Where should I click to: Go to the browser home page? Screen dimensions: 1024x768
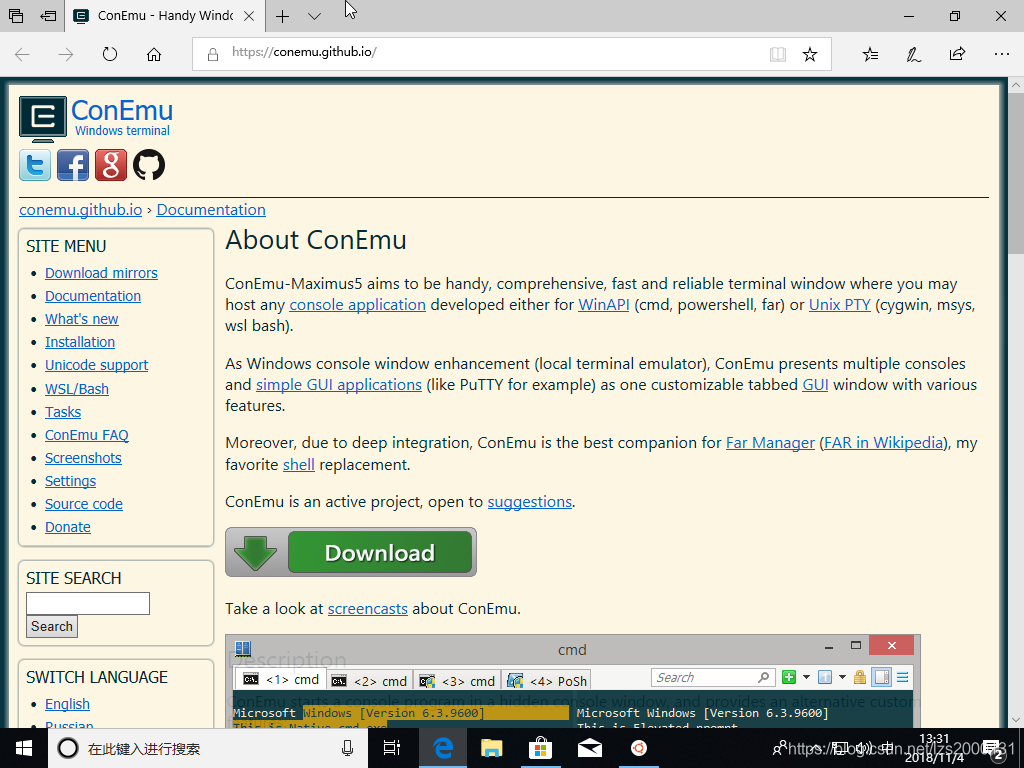point(153,54)
